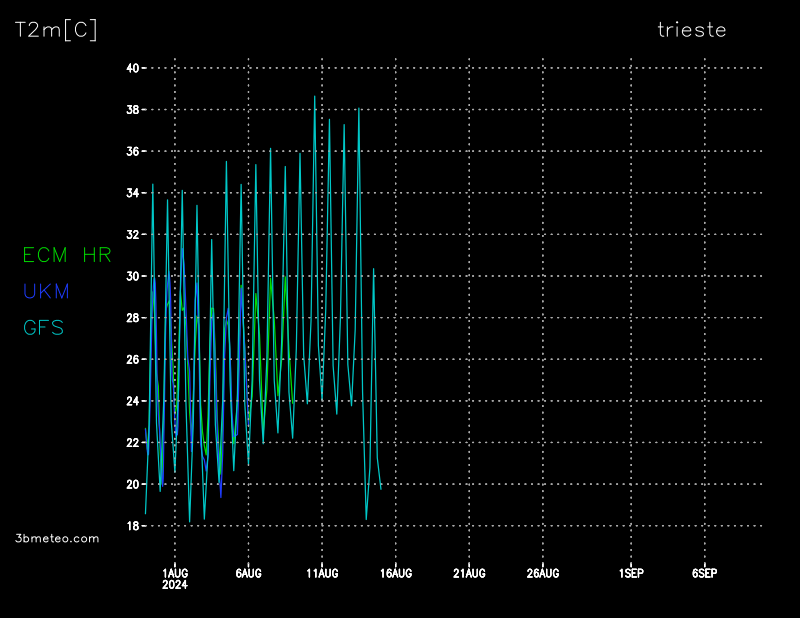This screenshot has height=618, width=800.
Task: Click the ECM HR legend label
Action: click(x=66, y=255)
